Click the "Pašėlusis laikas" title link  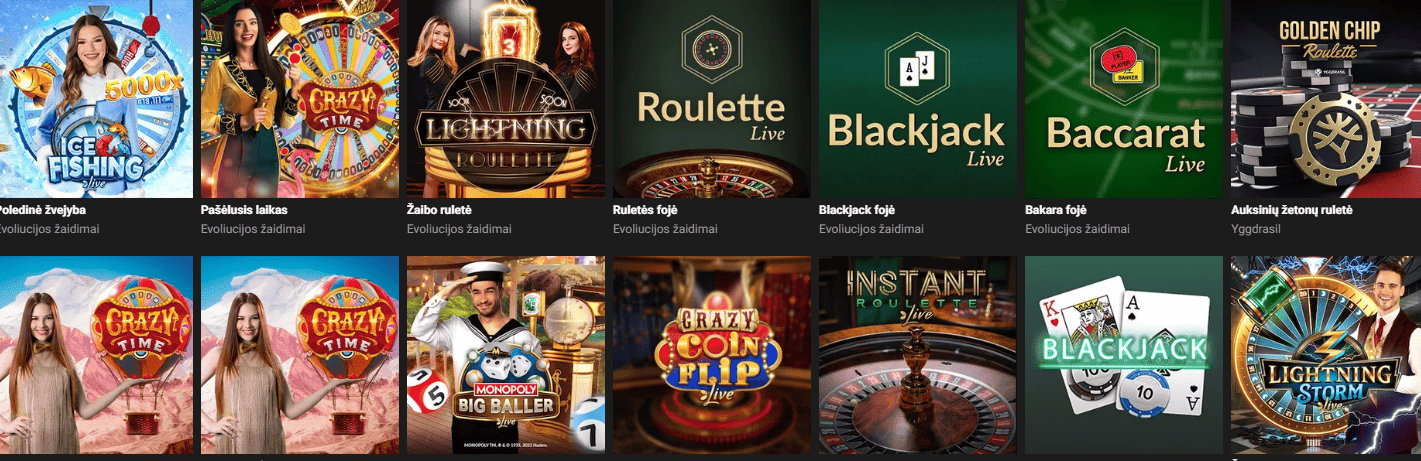244,211
